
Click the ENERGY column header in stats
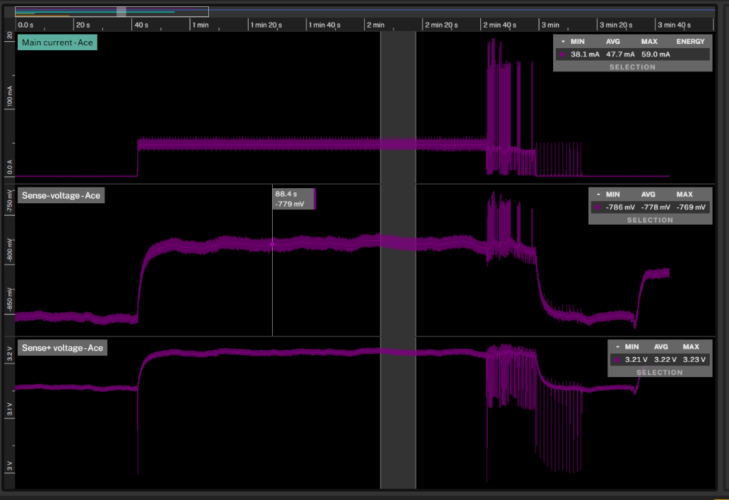(690, 41)
